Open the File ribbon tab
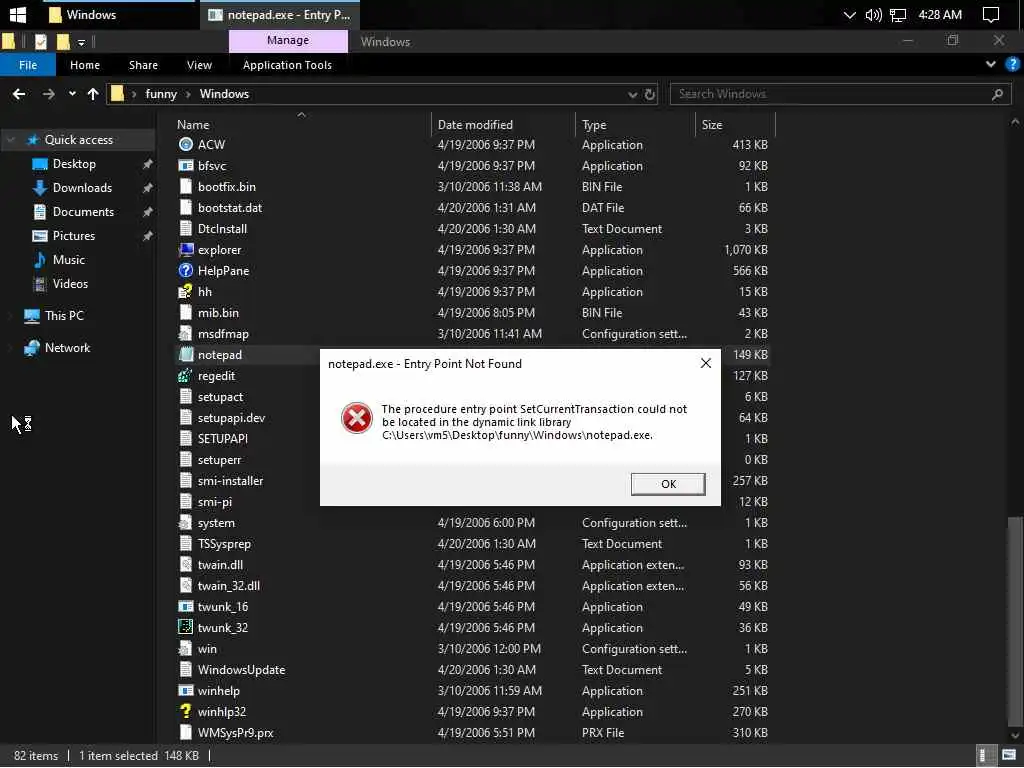 pyautogui.click(x=27, y=65)
